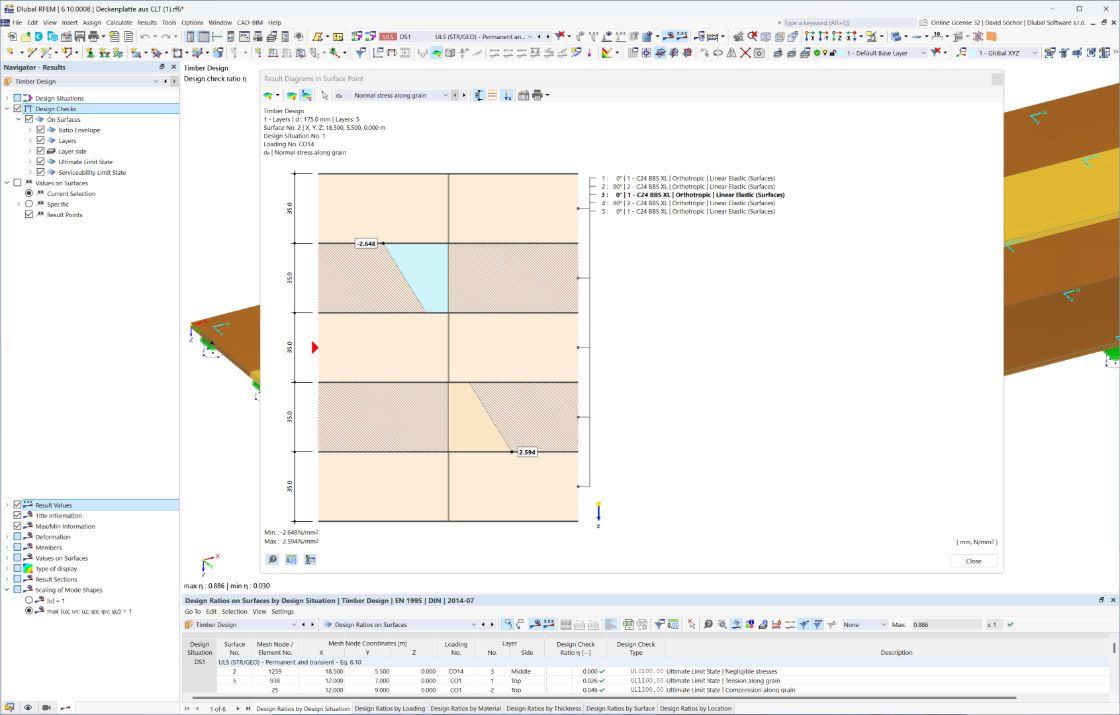Click the Excel export icon in table toolbar
Image resolution: width=1120 pixels, height=715 pixels.
coord(628,624)
